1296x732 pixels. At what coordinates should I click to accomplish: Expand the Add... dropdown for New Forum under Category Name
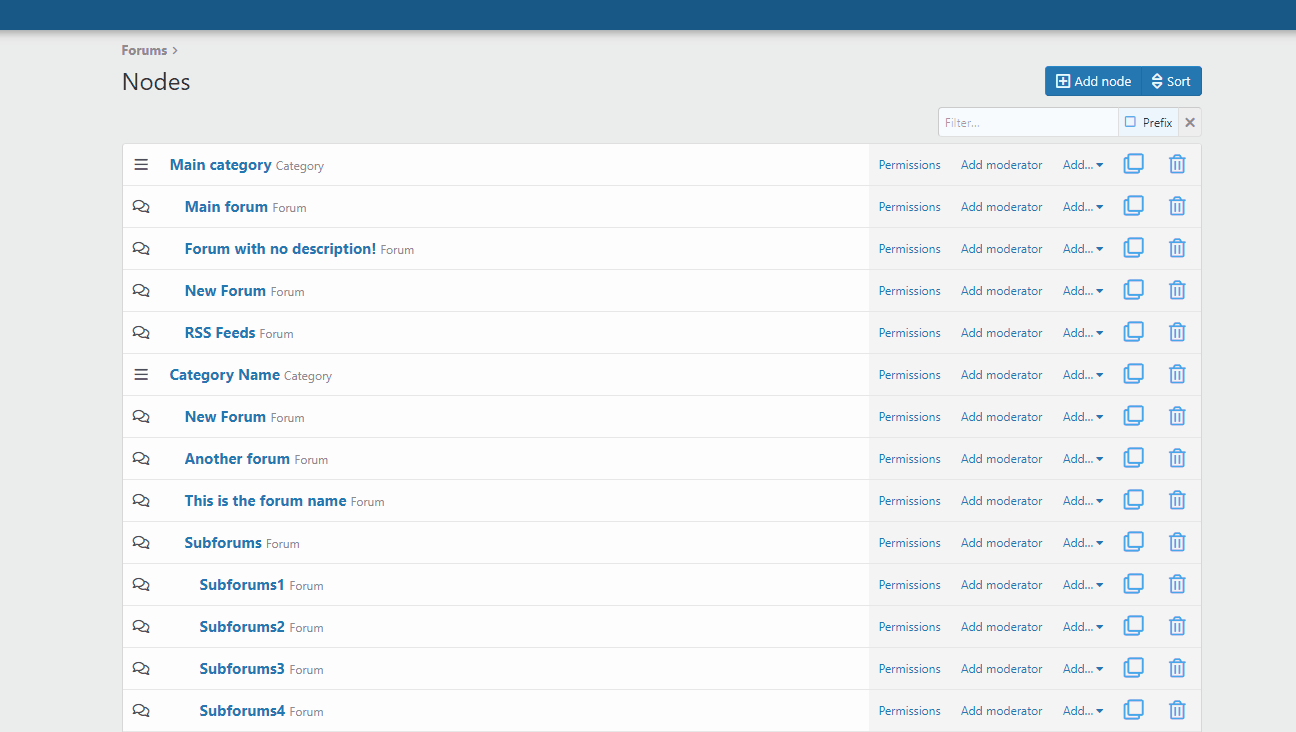coord(1083,417)
